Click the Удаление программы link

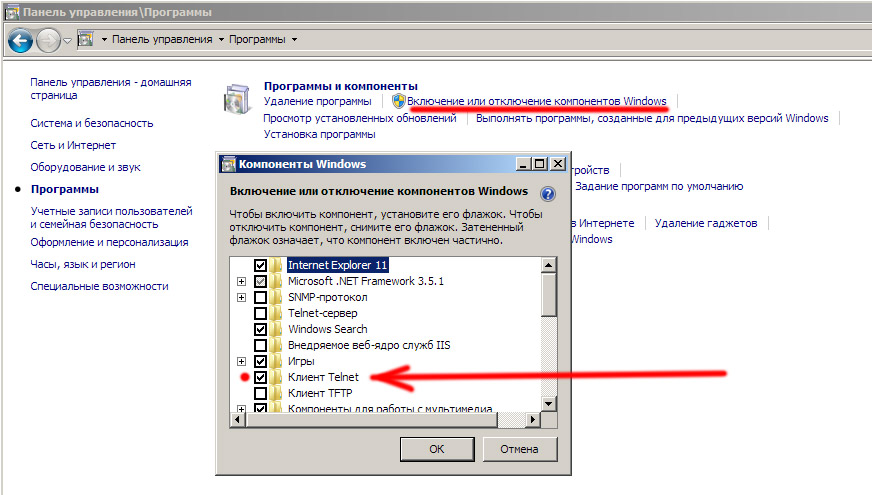317,102
